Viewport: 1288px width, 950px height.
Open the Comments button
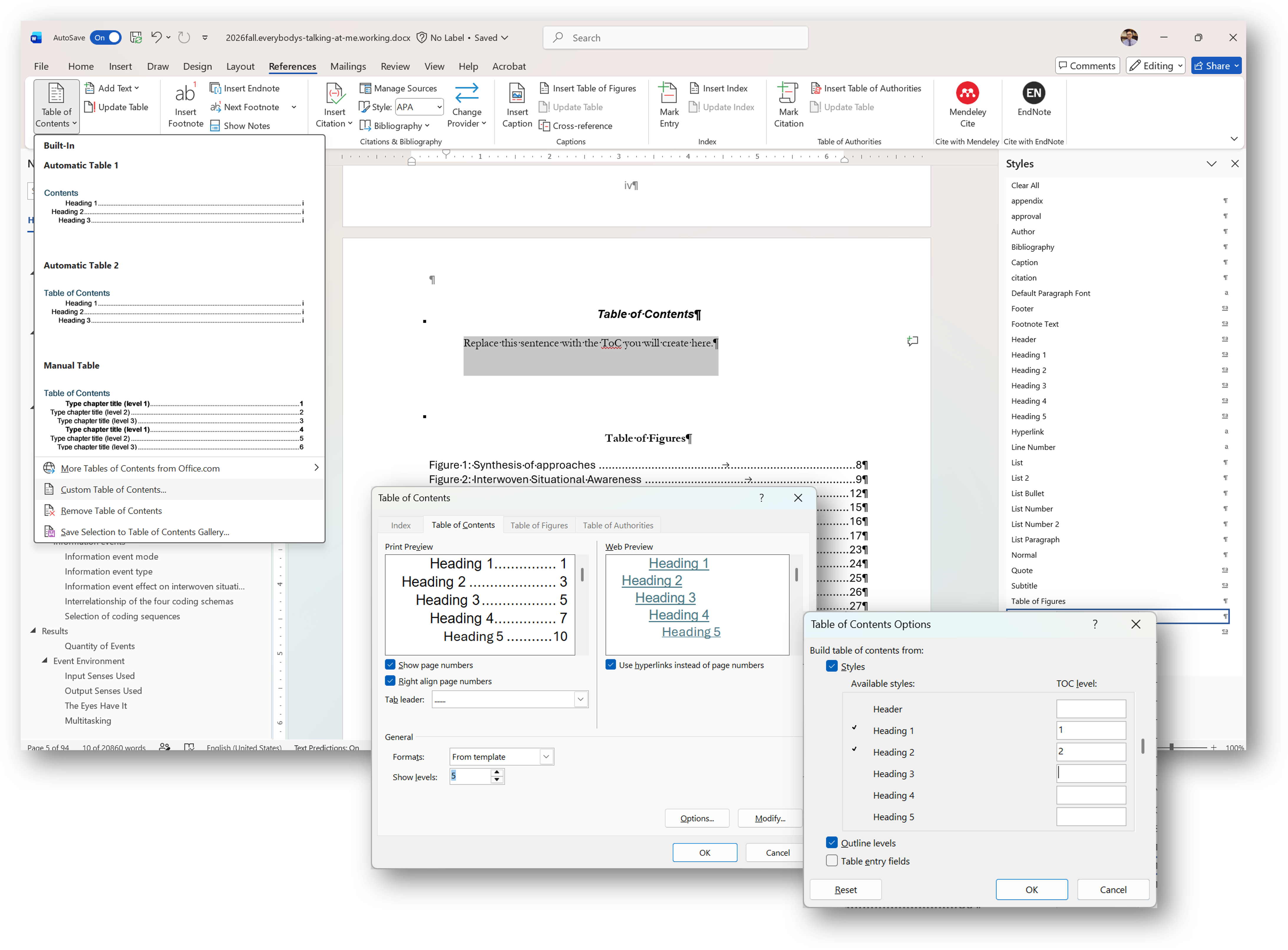tap(1087, 65)
